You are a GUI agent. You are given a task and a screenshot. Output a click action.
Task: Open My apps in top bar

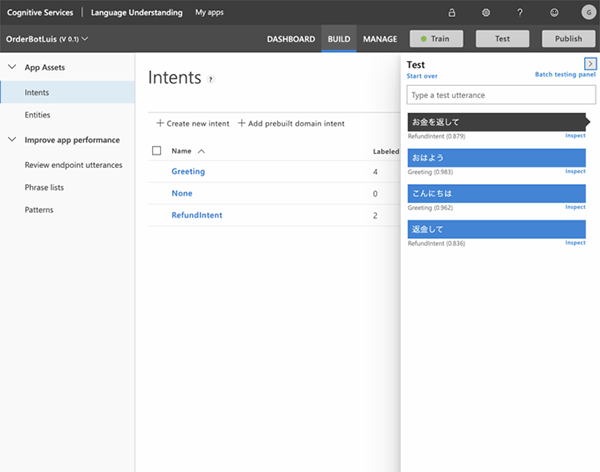click(x=209, y=13)
